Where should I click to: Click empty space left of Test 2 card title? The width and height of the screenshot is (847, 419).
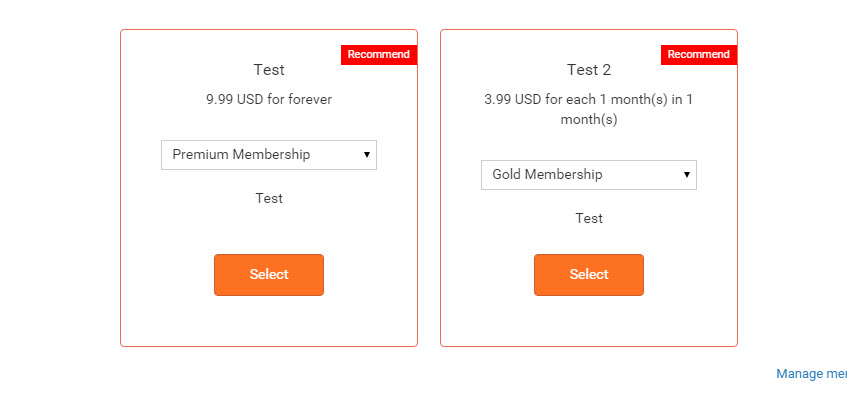pos(500,70)
